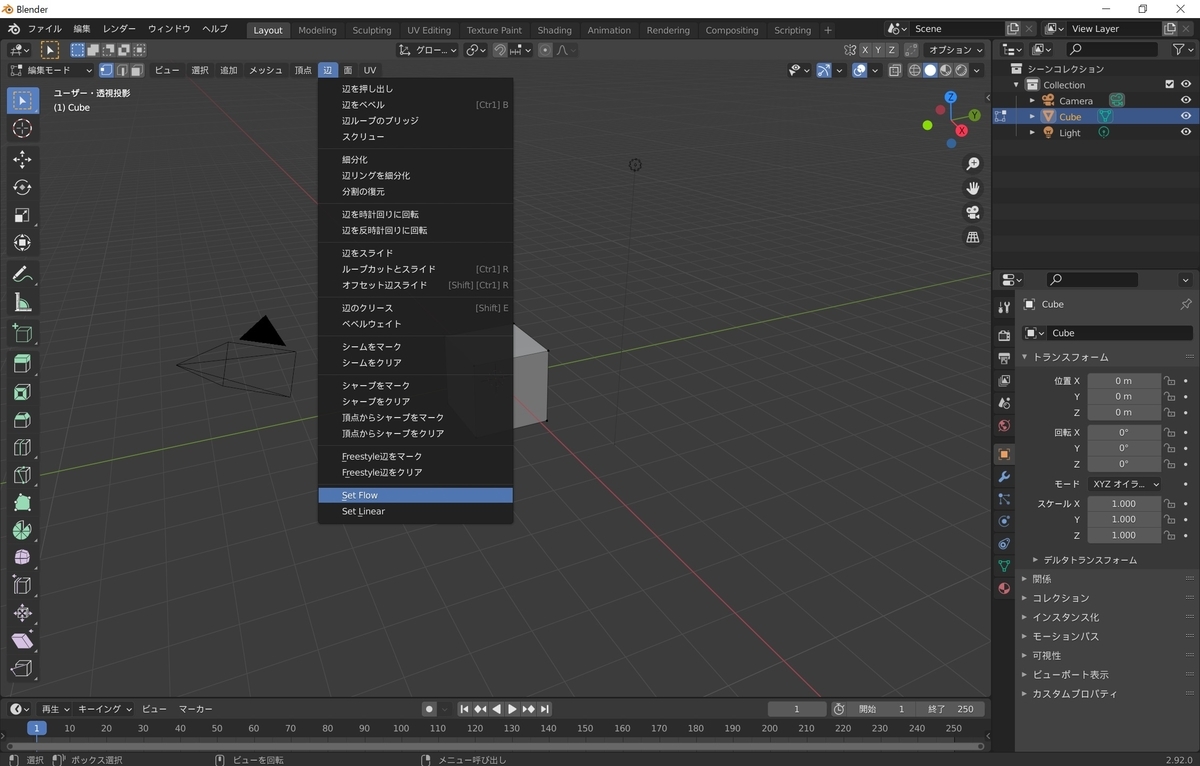Screen dimensions: 1200x766
Task: Toggle X-ray mode in the header
Action: point(894,70)
